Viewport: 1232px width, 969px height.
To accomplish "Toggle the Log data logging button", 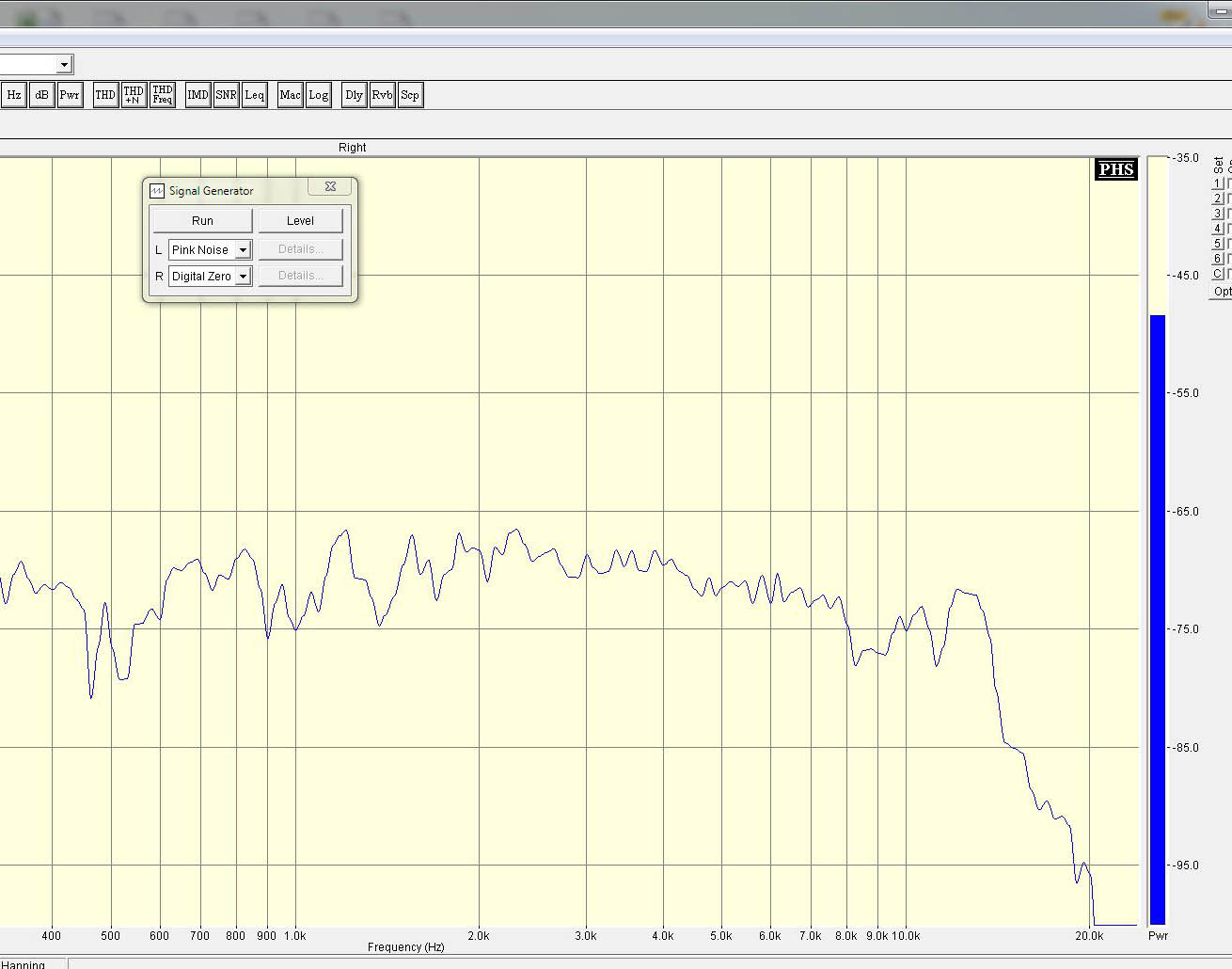I will click(x=319, y=95).
